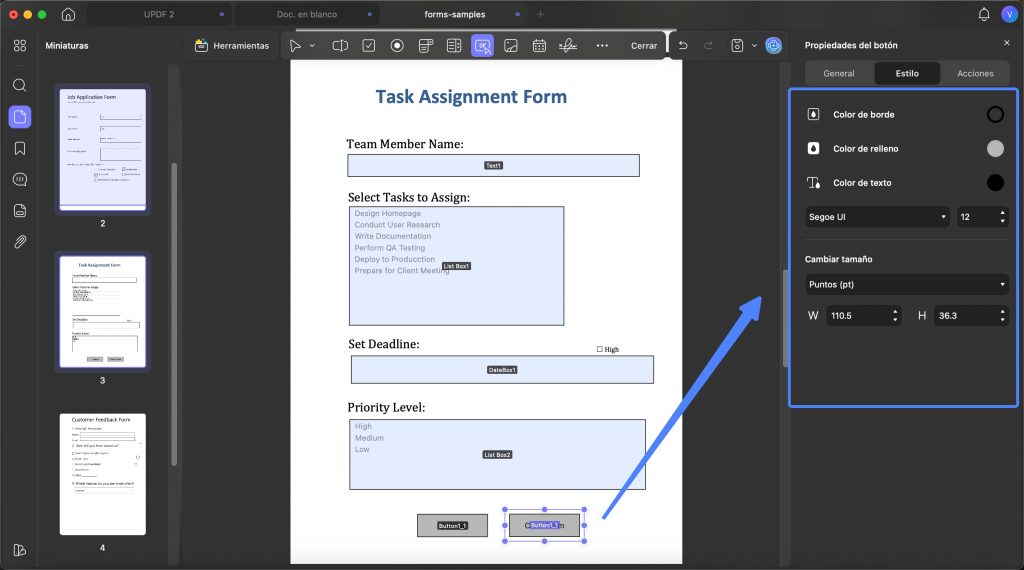Toggle the High checkbox near deadline
The image size is (1024, 570).
tap(600, 349)
